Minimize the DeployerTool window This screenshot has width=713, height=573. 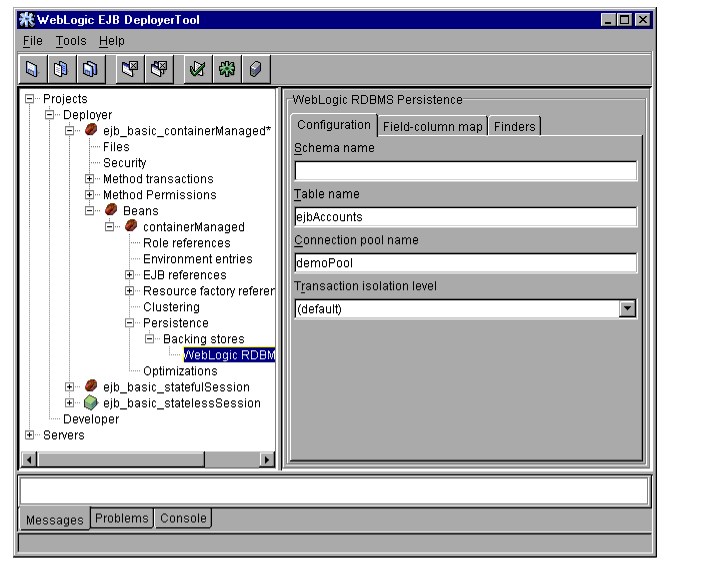[x=608, y=20]
